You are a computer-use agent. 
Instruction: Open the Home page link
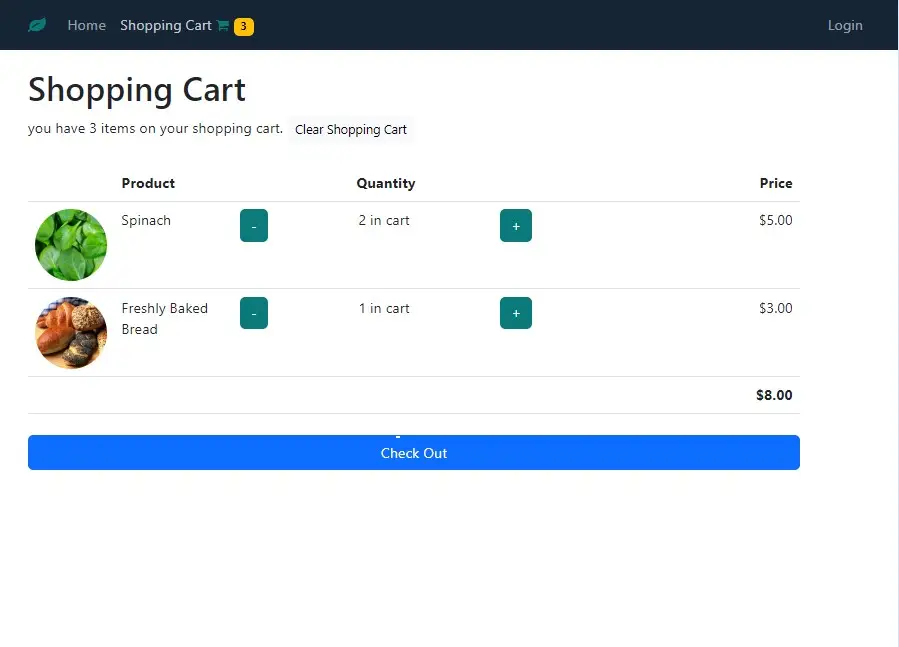[87, 25]
